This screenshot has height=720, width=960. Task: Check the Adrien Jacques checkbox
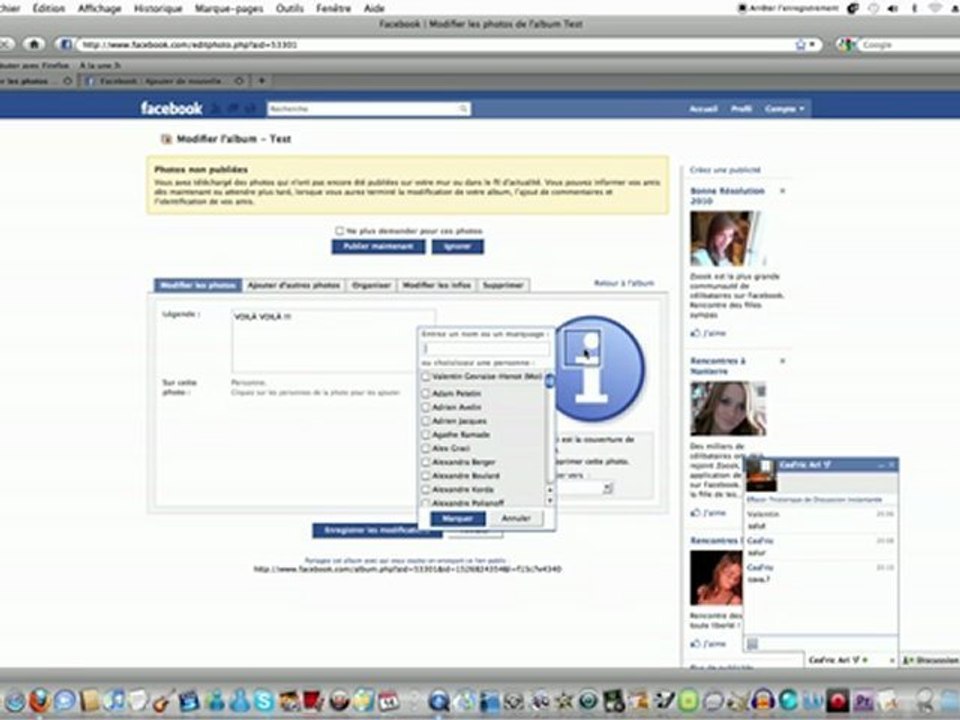tap(426, 421)
